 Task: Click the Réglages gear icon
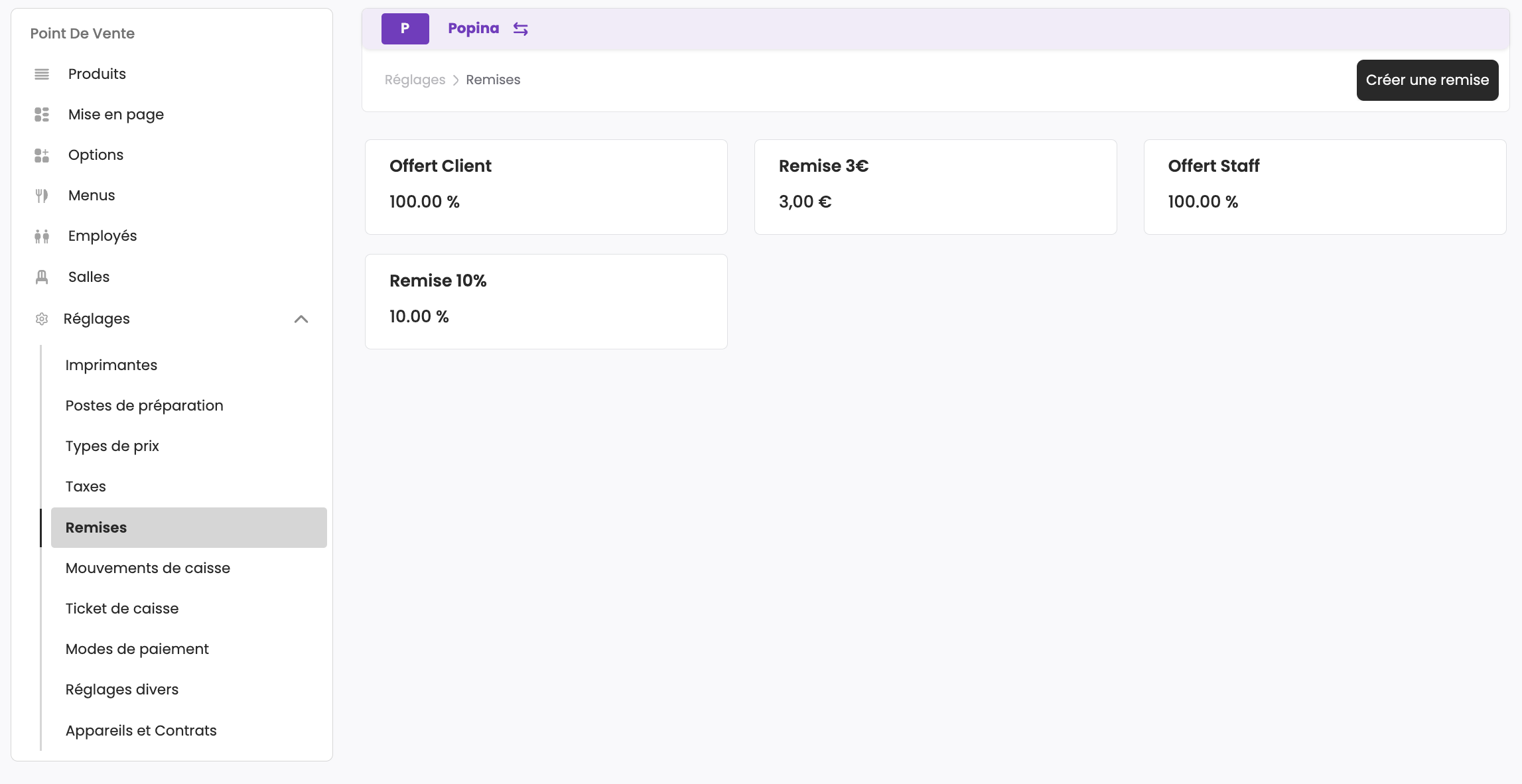[x=42, y=319]
